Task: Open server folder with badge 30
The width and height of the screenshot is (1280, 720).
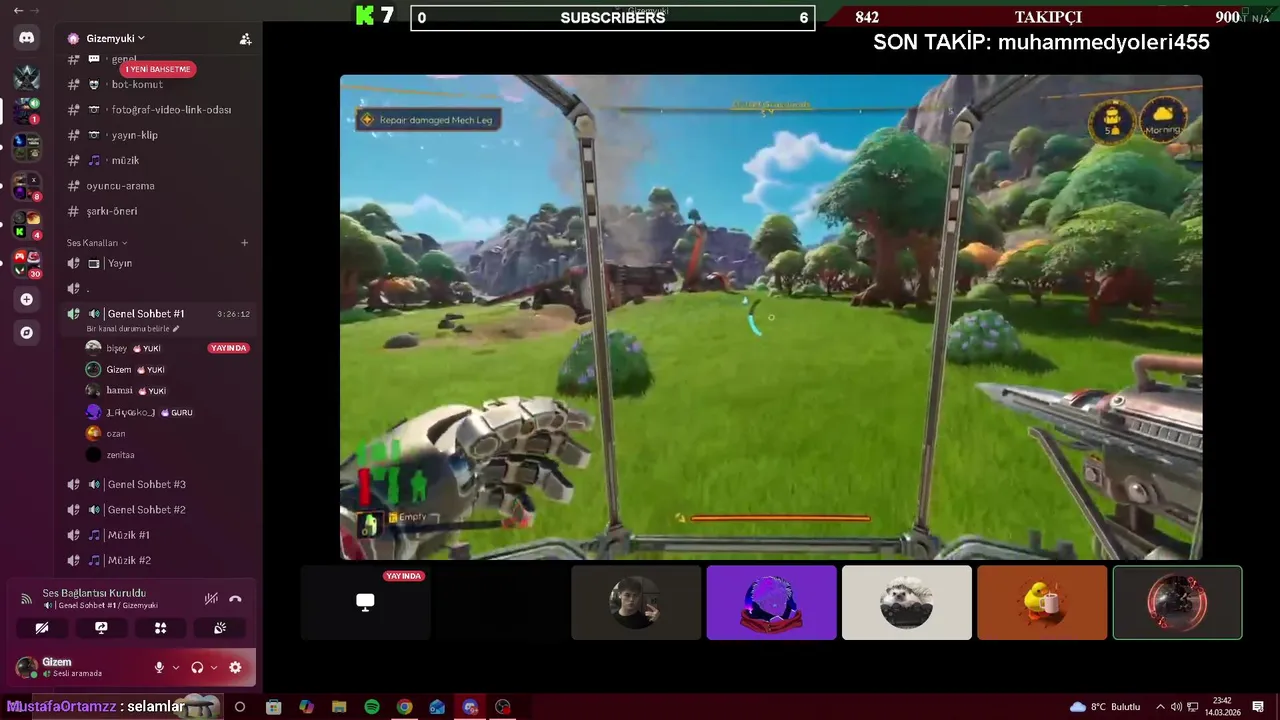Action: 26,264
